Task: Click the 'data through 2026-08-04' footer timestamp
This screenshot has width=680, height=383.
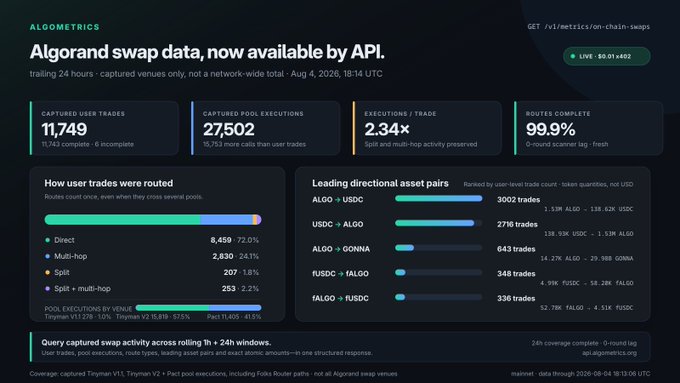Action: pyautogui.click(x=595, y=374)
